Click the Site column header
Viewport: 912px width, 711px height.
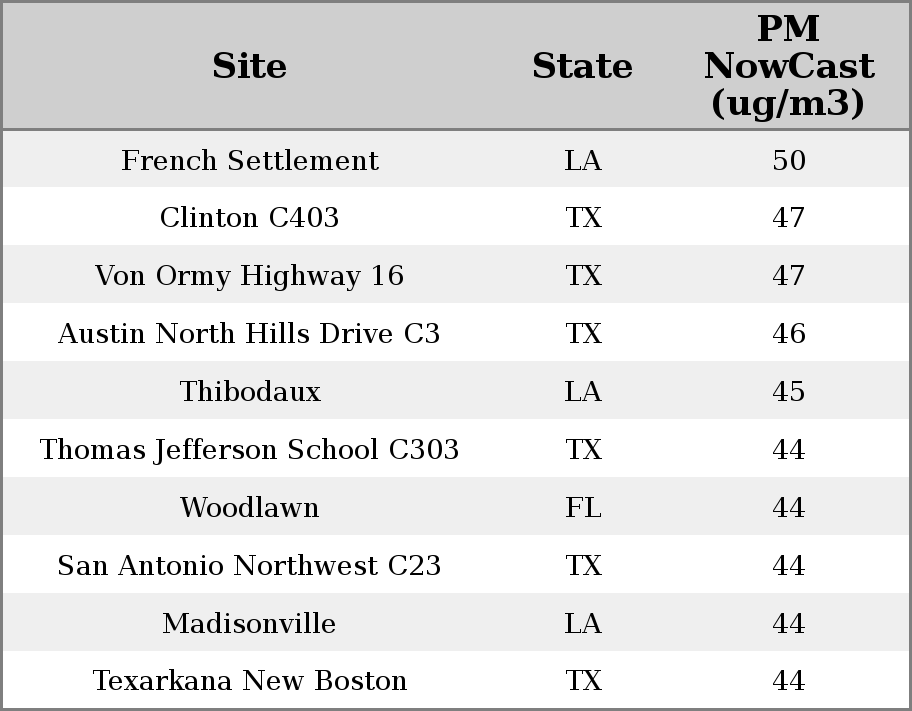(250, 66)
